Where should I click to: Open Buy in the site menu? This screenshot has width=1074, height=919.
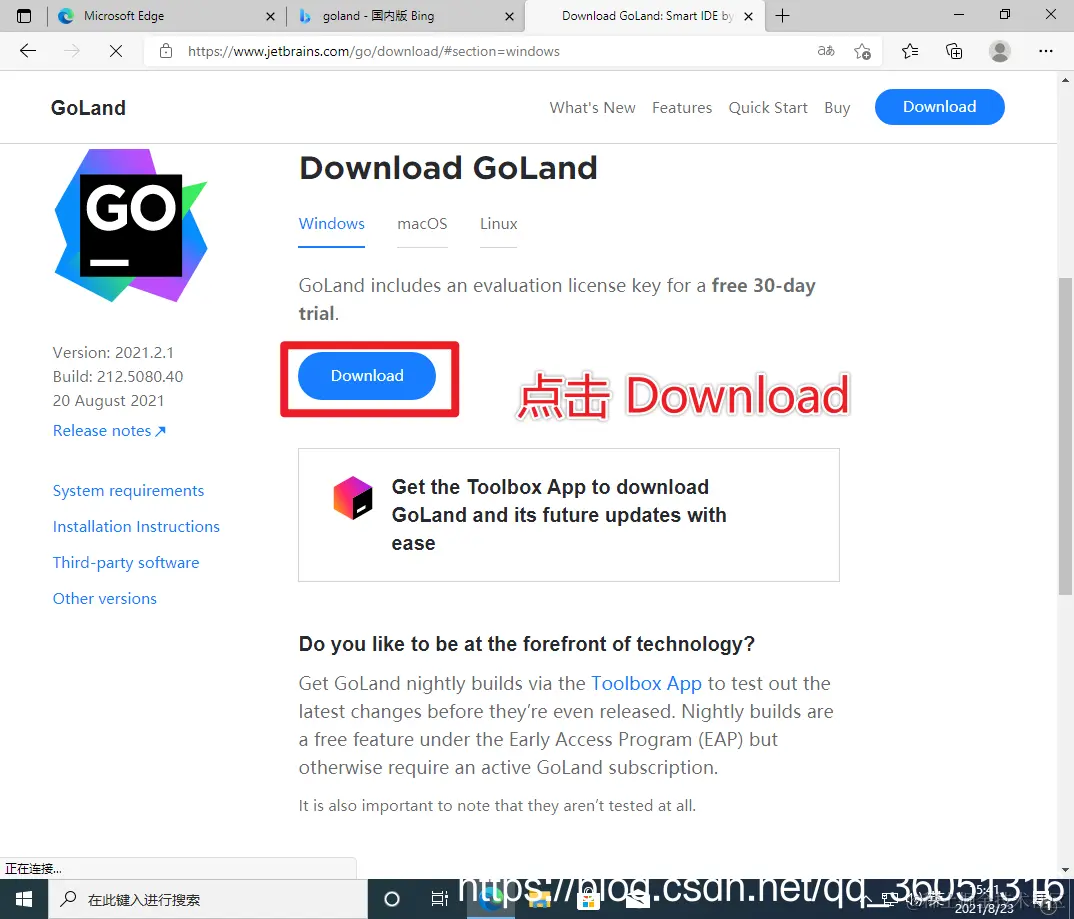pos(837,108)
